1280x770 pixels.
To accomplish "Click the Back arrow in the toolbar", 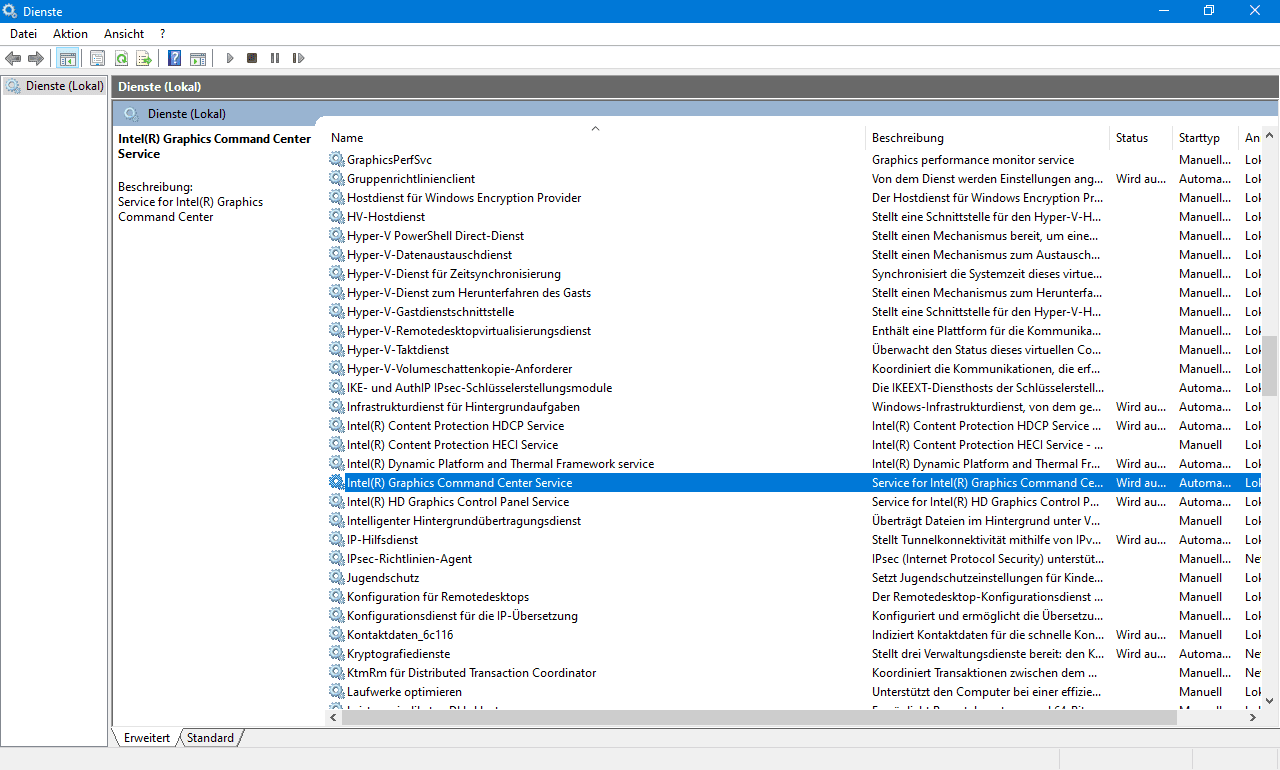I will click(x=13, y=58).
